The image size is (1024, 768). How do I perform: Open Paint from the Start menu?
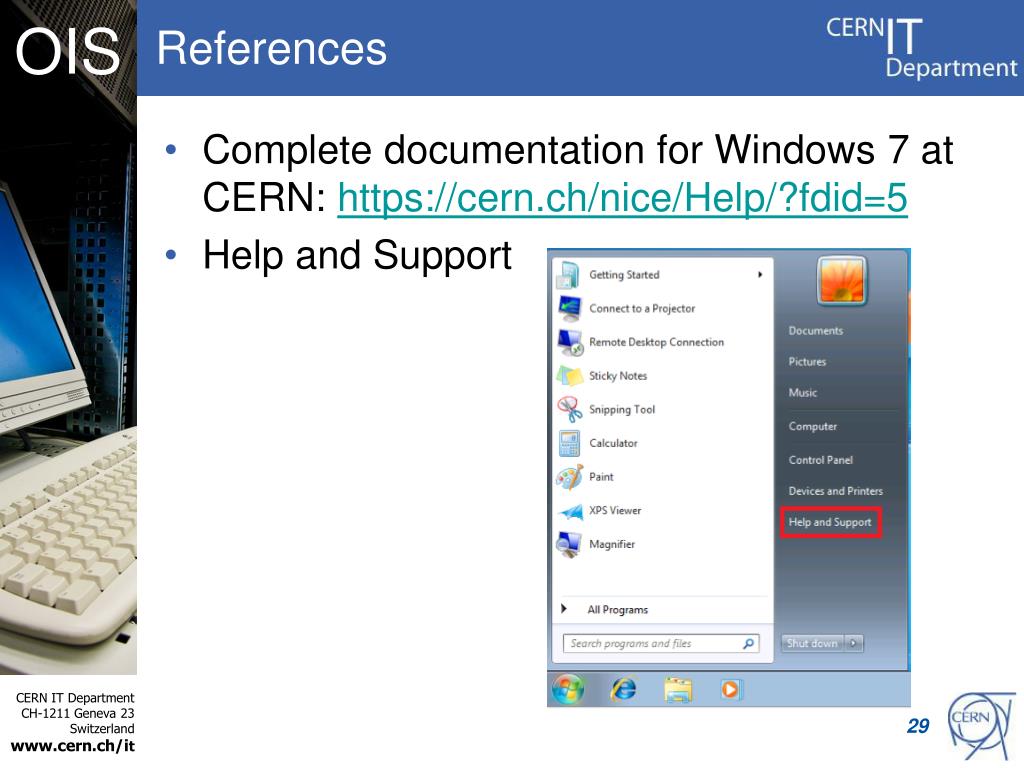tap(601, 477)
